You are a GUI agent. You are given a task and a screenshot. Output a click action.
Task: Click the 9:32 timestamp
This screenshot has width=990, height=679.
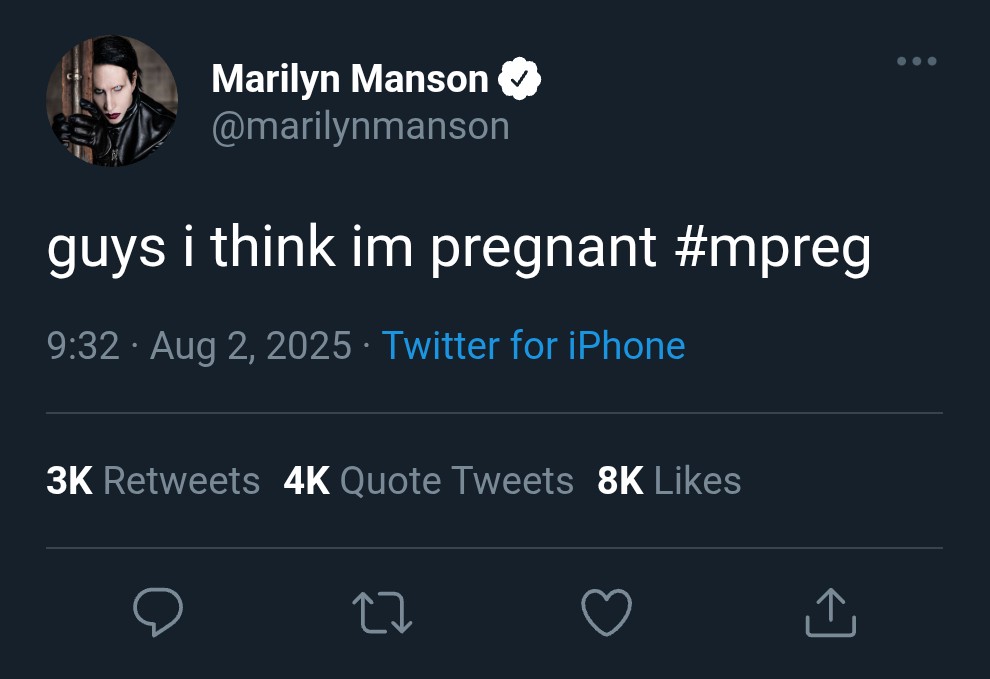coord(83,346)
